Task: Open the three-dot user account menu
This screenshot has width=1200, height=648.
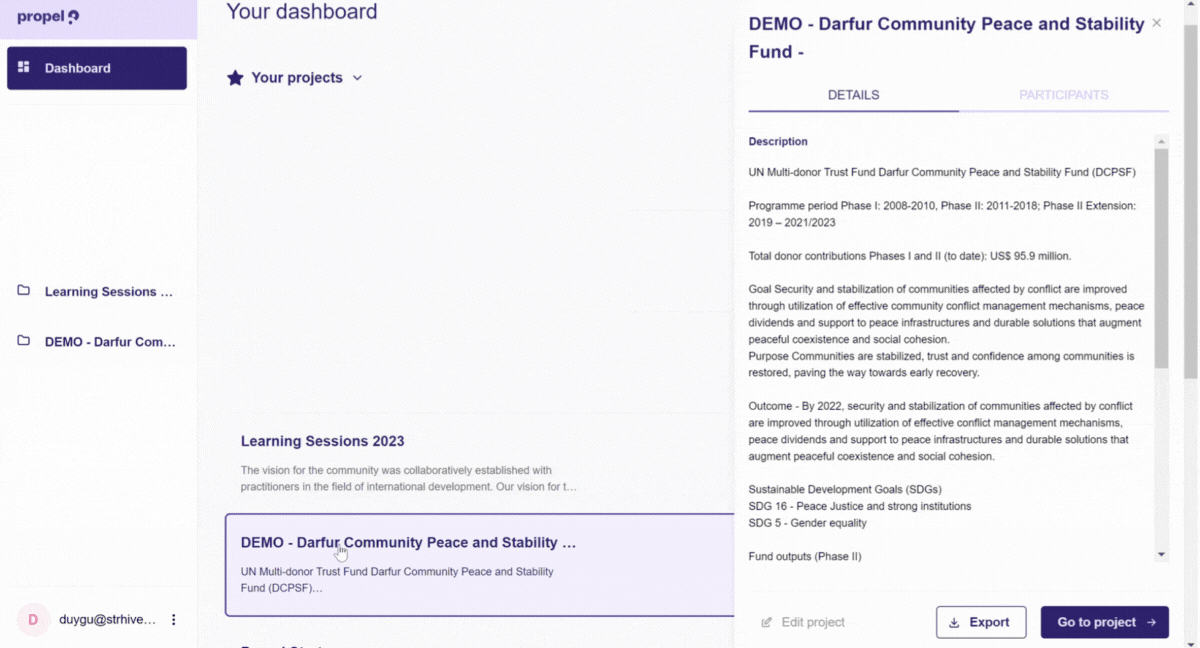Action: tap(173, 620)
